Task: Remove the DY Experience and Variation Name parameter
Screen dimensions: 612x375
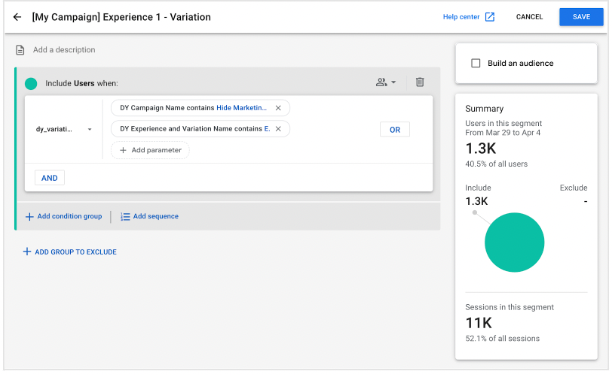Action: (x=278, y=129)
